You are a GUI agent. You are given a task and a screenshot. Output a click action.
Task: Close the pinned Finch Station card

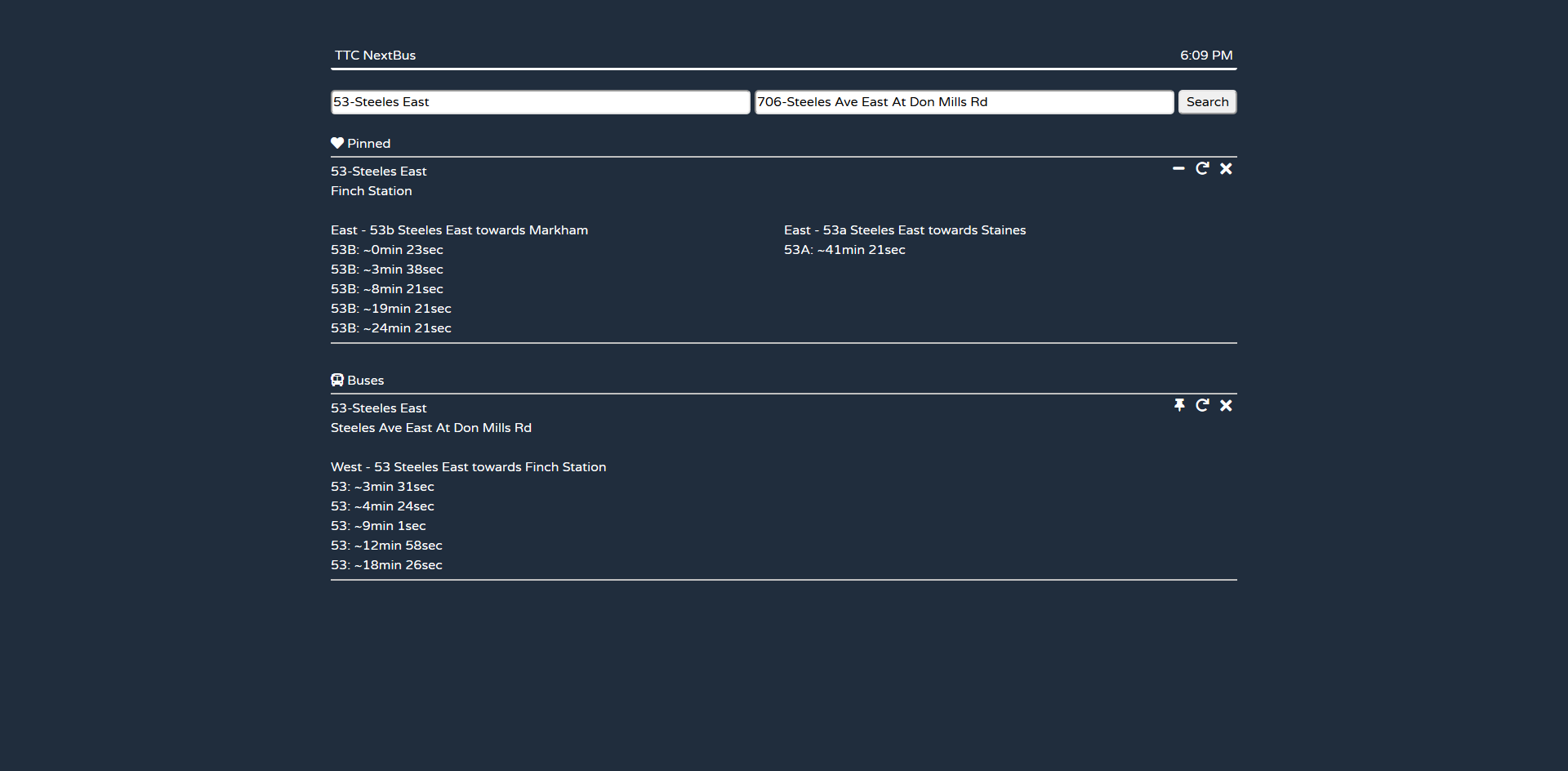pos(1226,168)
